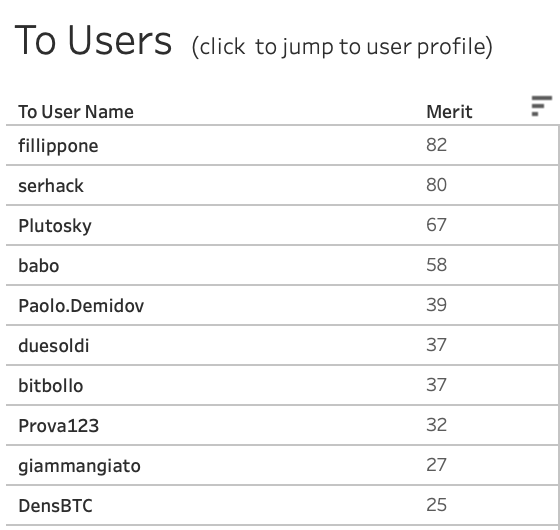Screen dimensions: 560x530
Task: Click the To Users title text
Action: click(x=93, y=40)
